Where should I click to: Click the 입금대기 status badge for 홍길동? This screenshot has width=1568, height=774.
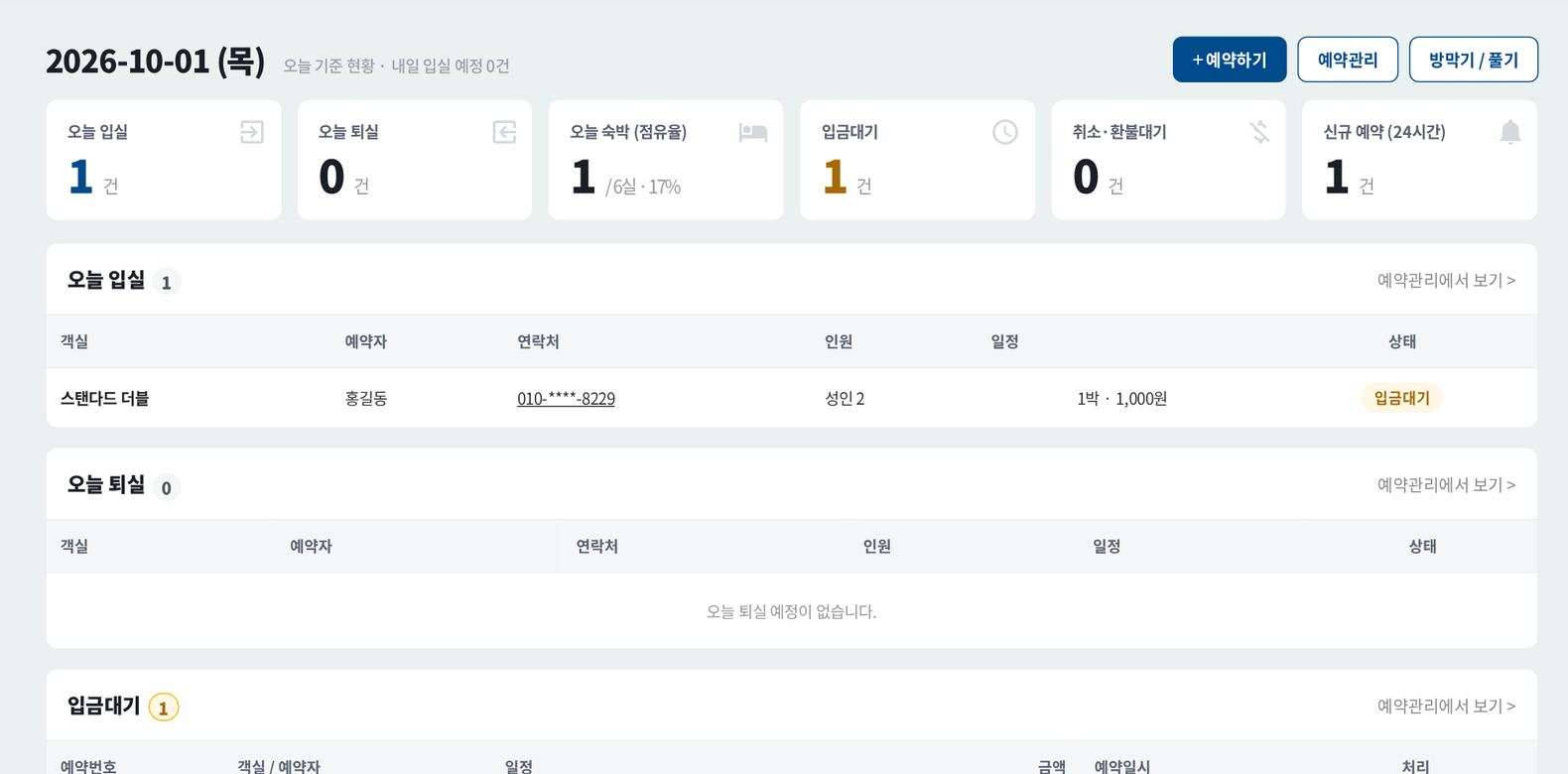[x=1401, y=398]
